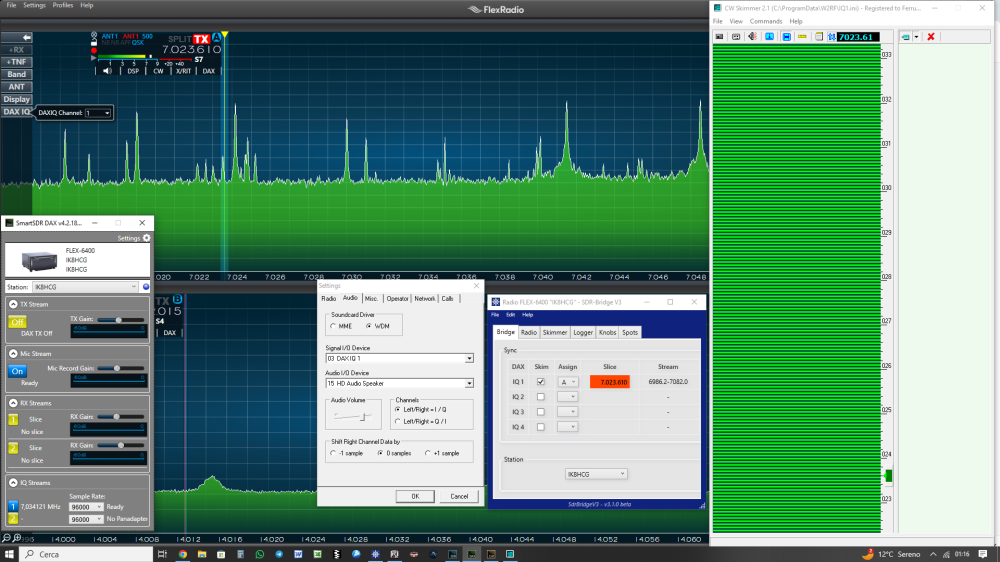The image size is (1000, 562).
Task: Open Microsoft Word from the taskbar
Action: [298, 554]
